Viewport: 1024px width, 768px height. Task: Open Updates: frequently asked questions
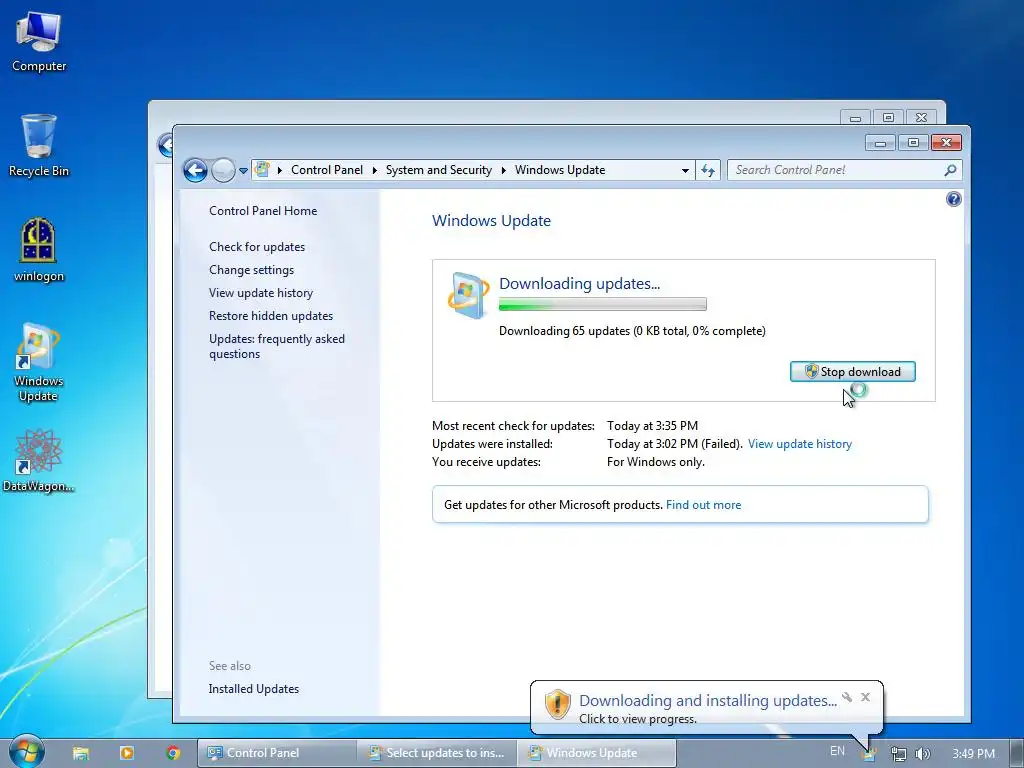276,346
